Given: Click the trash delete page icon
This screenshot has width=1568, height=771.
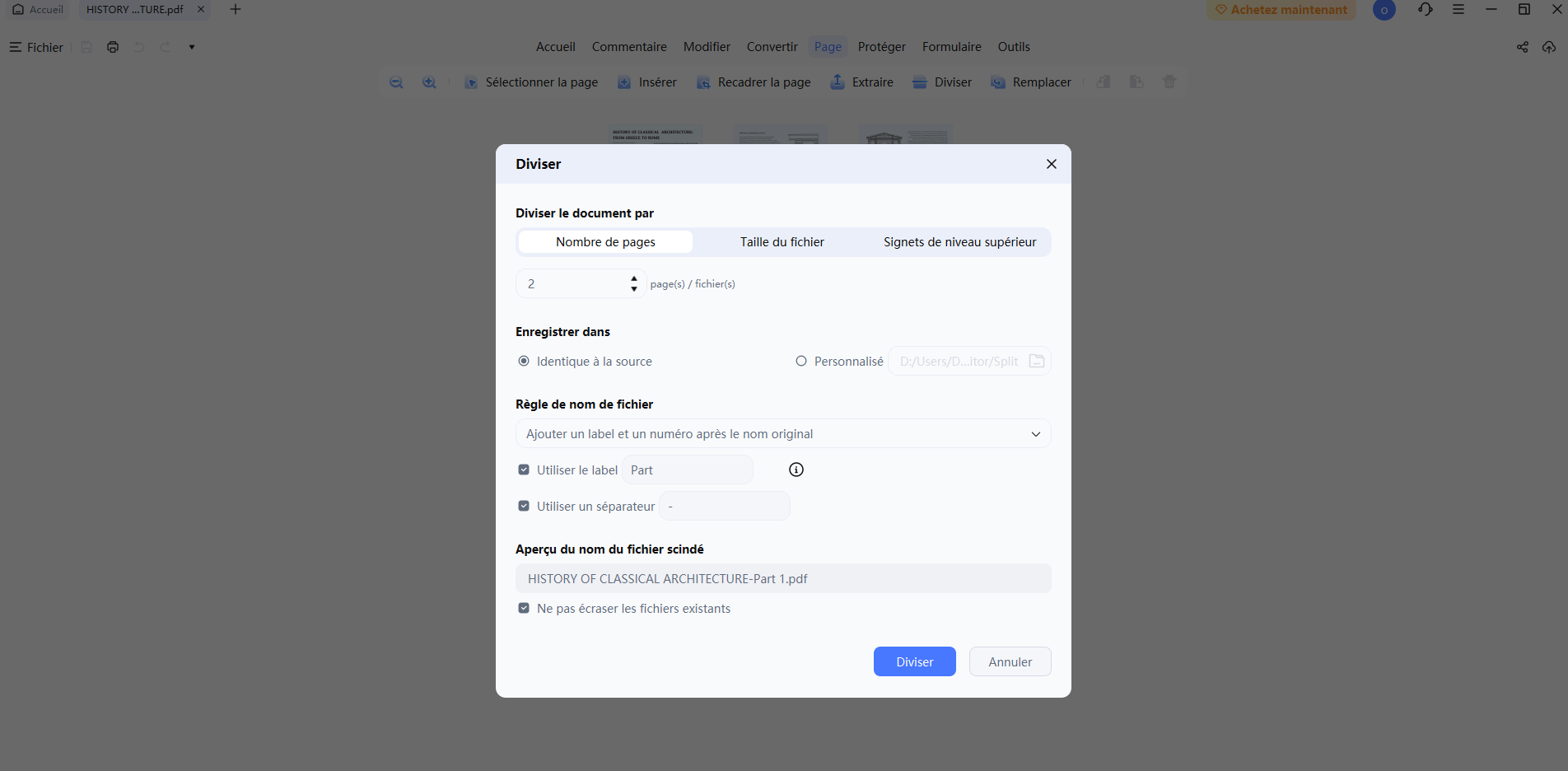Looking at the screenshot, I should (1169, 82).
